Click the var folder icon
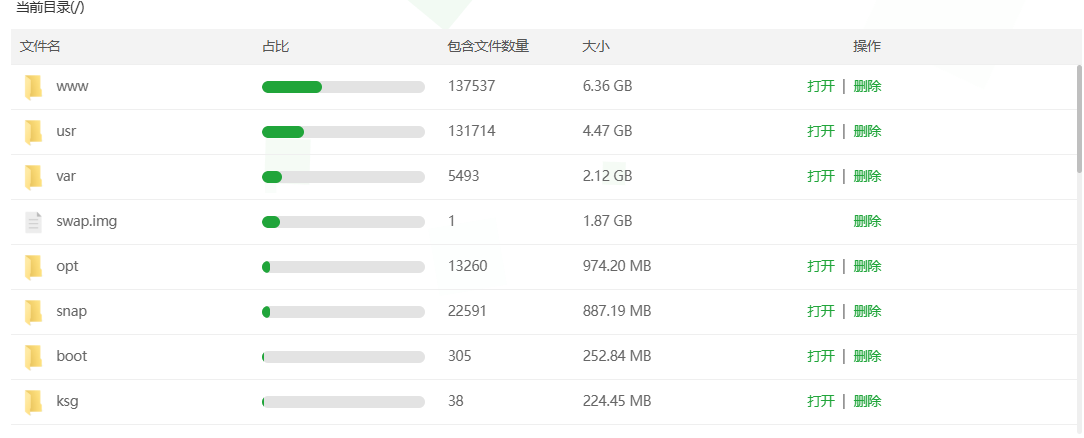This screenshot has width=1084, height=438. [33, 177]
